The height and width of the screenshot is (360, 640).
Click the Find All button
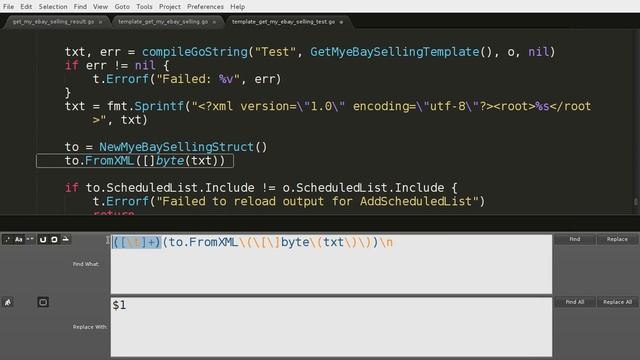pos(575,302)
